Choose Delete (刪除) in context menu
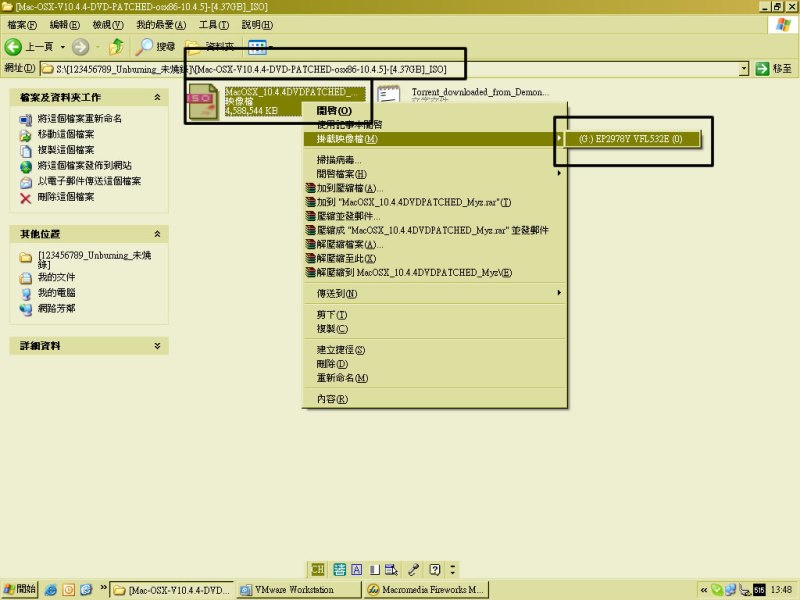Screen dimensions: 800x600 click(435, 364)
